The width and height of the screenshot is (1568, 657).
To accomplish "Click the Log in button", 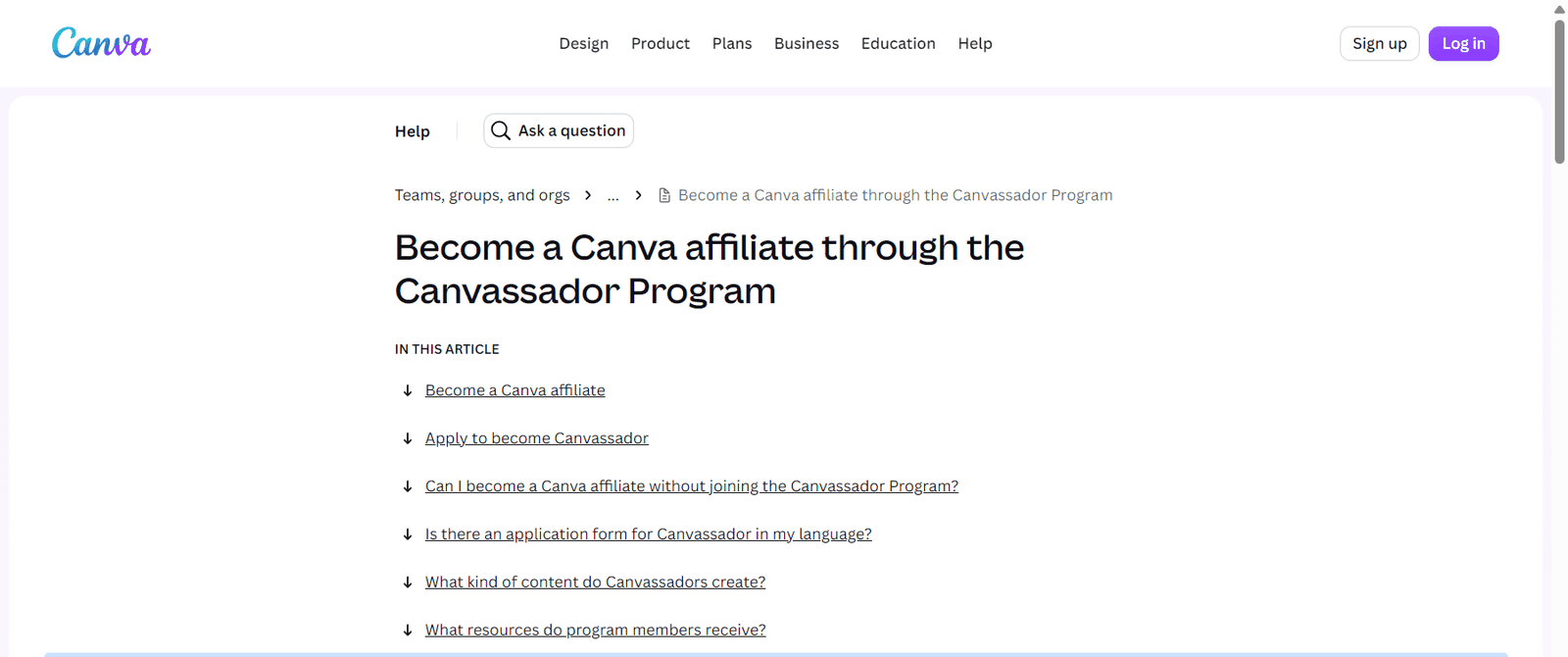I will [x=1464, y=43].
